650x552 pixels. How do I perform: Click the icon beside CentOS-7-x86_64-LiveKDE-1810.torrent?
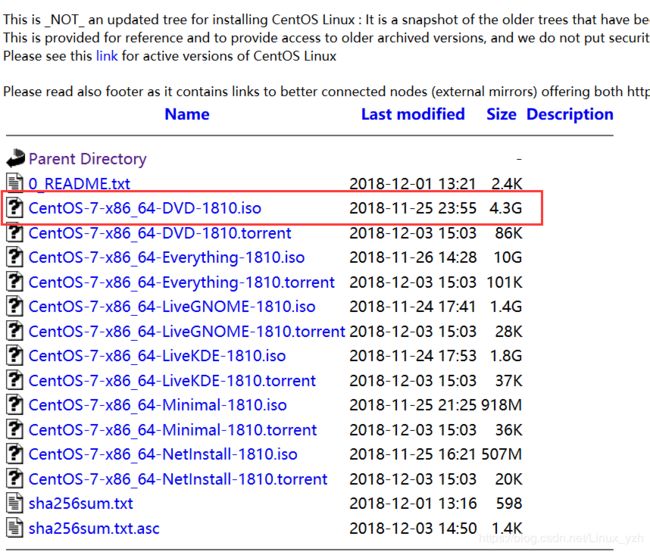pyautogui.click(x=15, y=380)
